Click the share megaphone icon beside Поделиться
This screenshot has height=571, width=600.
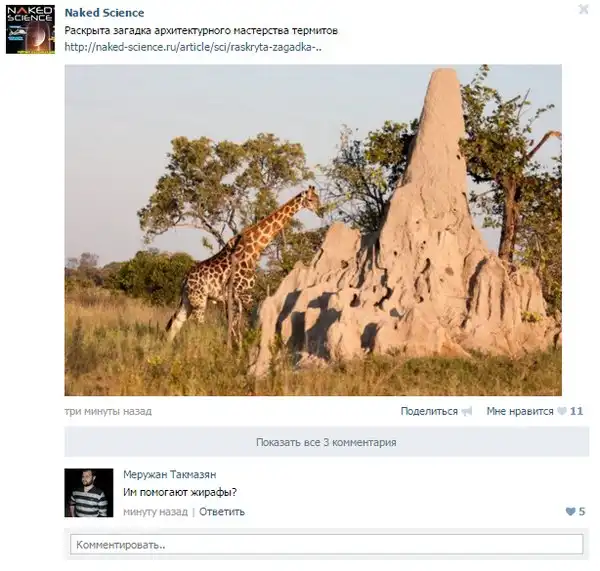tap(467, 411)
